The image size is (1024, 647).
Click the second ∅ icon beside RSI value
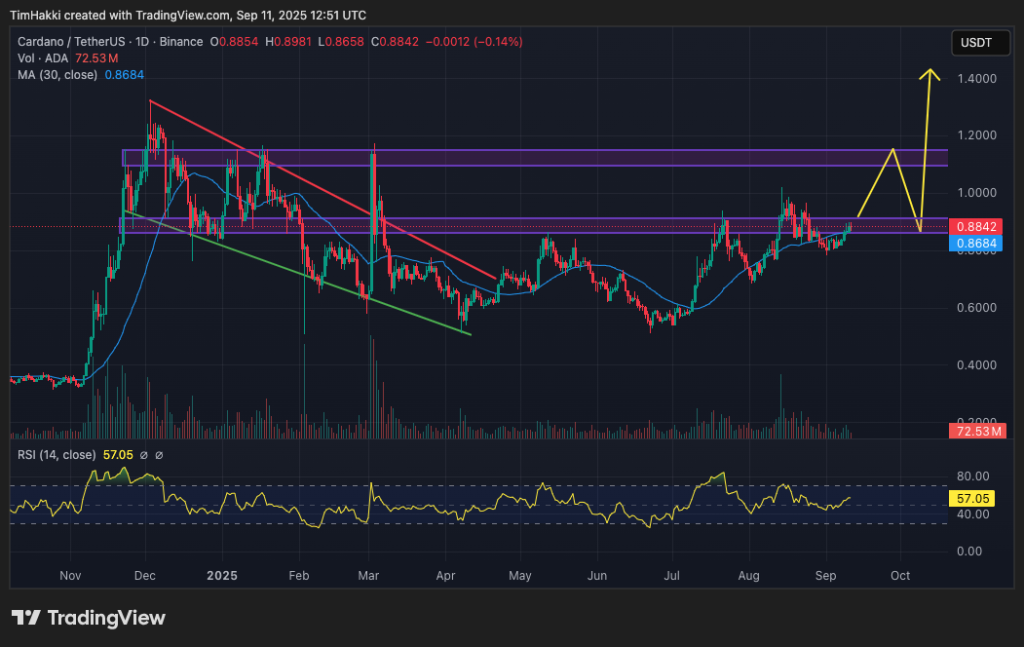click(159, 455)
